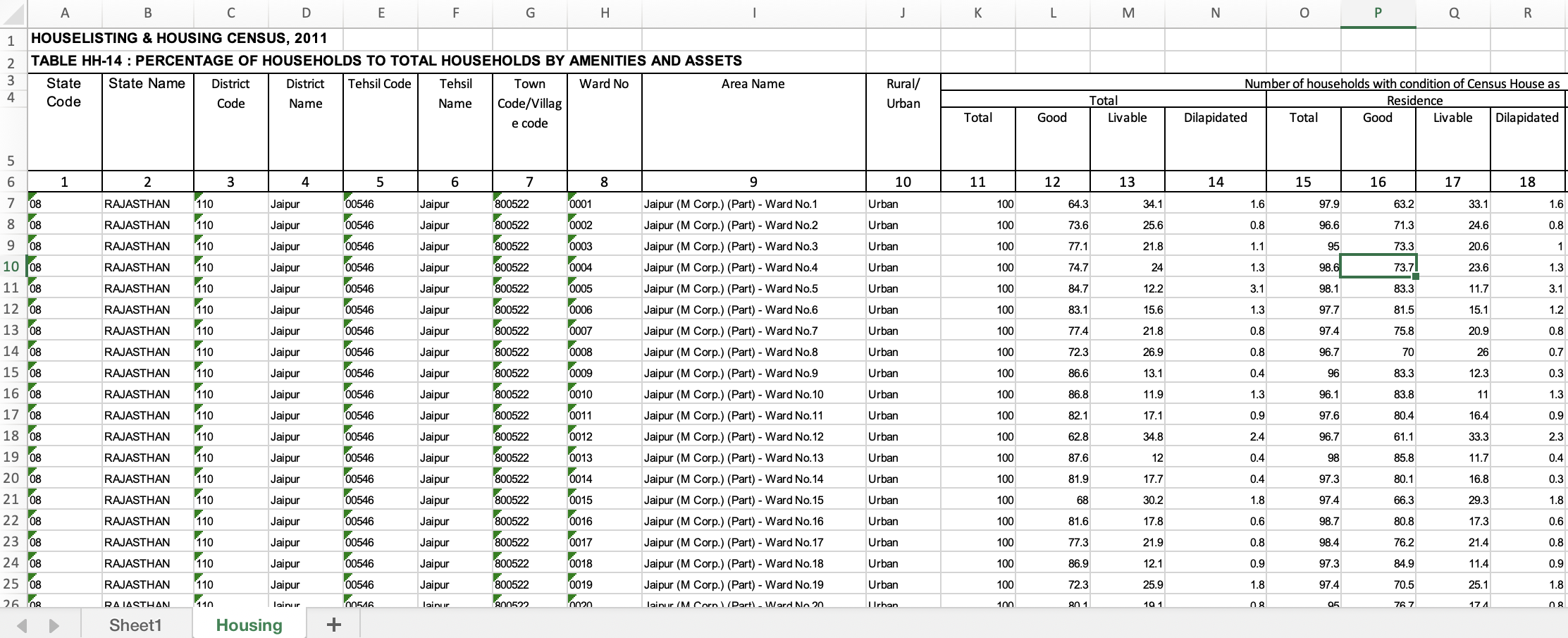Click the column A header
The height and width of the screenshot is (638, 1568).
[x=65, y=13]
